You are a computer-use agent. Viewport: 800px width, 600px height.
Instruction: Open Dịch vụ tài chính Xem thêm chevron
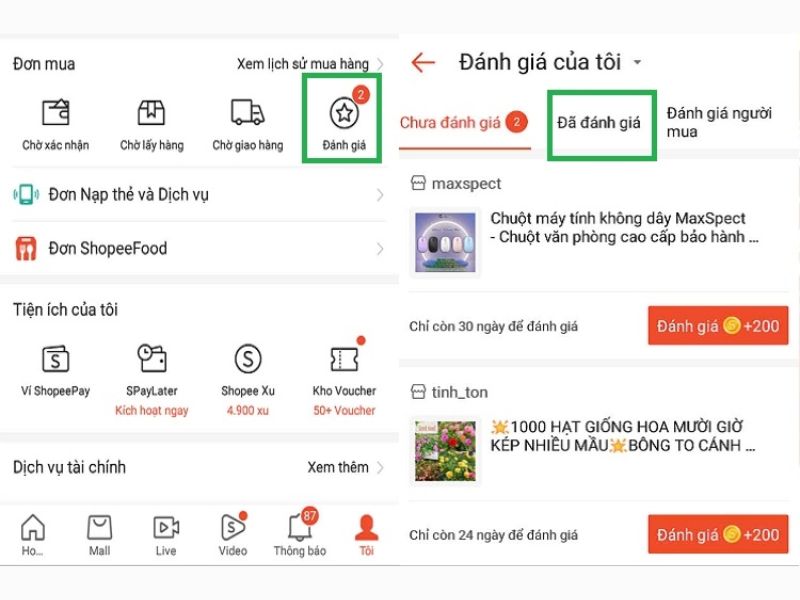coord(380,467)
